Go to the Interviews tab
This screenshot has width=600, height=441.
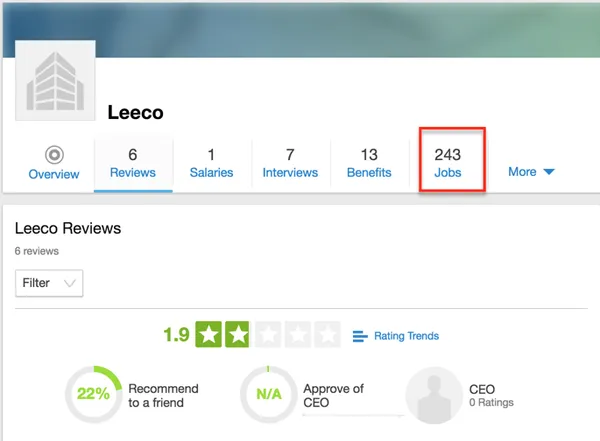tap(290, 164)
